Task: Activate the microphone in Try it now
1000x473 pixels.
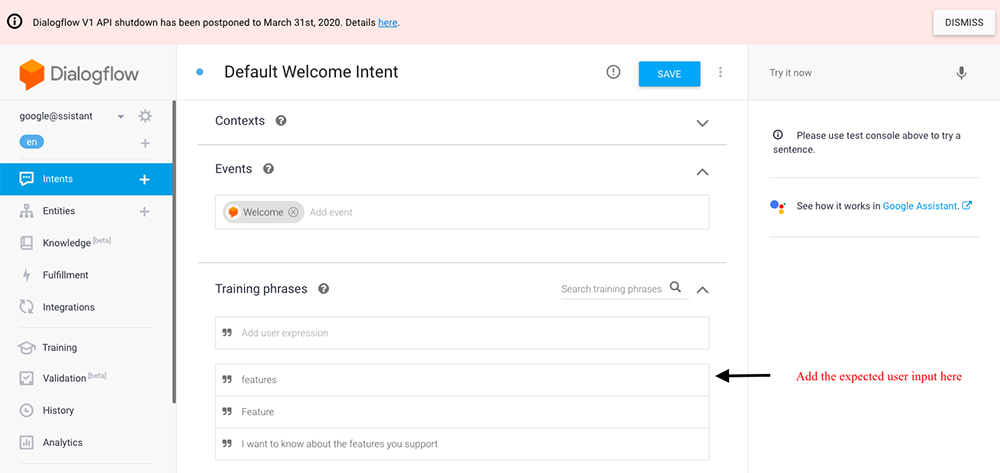Action: click(961, 73)
